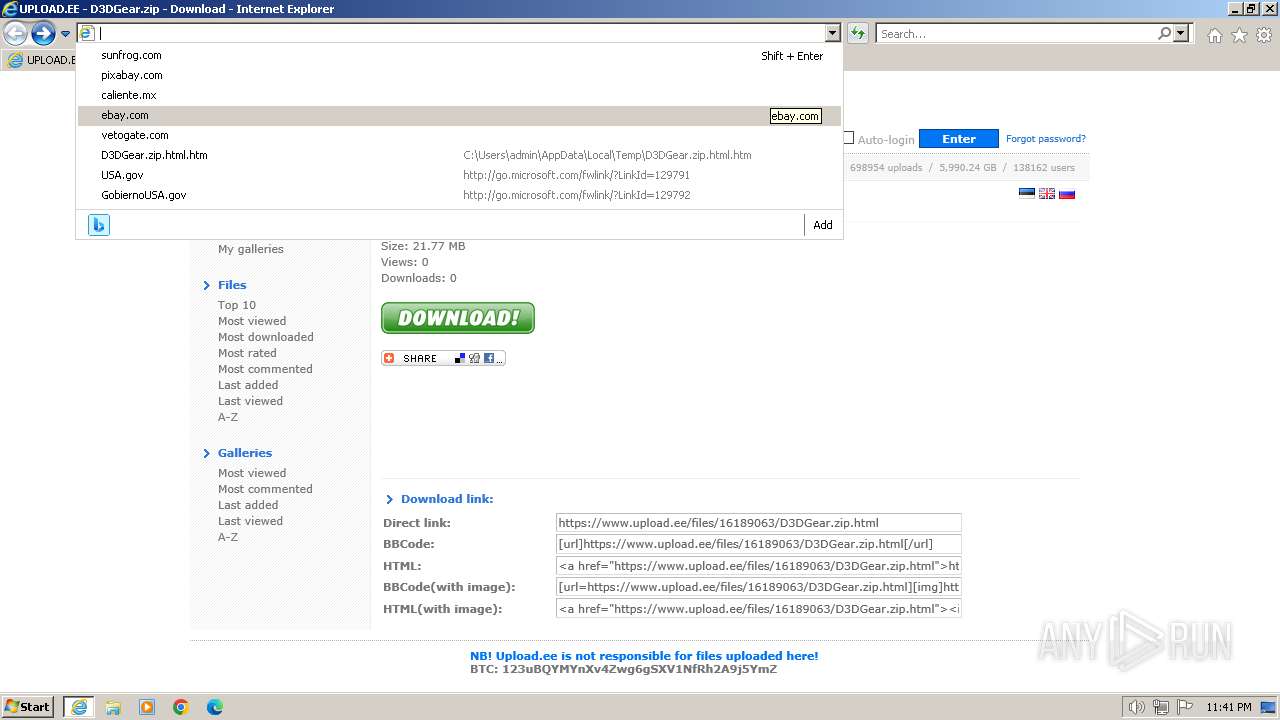Select the USA.gov favorites entry
The width and height of the screenshot is (1280, 720).
pos(459,175)
